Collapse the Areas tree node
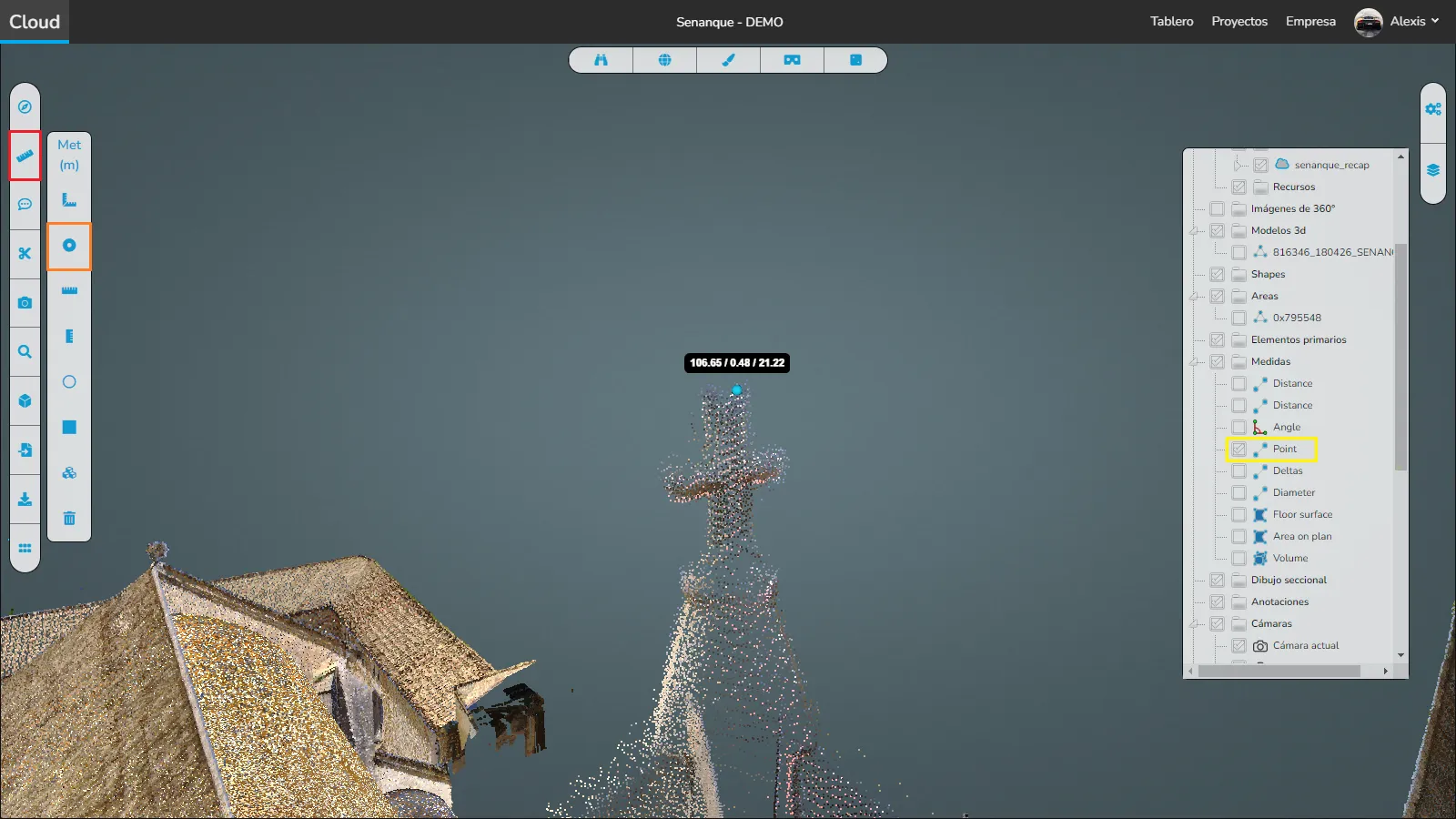This screenshot has width=1456, height=819. 1196,297
